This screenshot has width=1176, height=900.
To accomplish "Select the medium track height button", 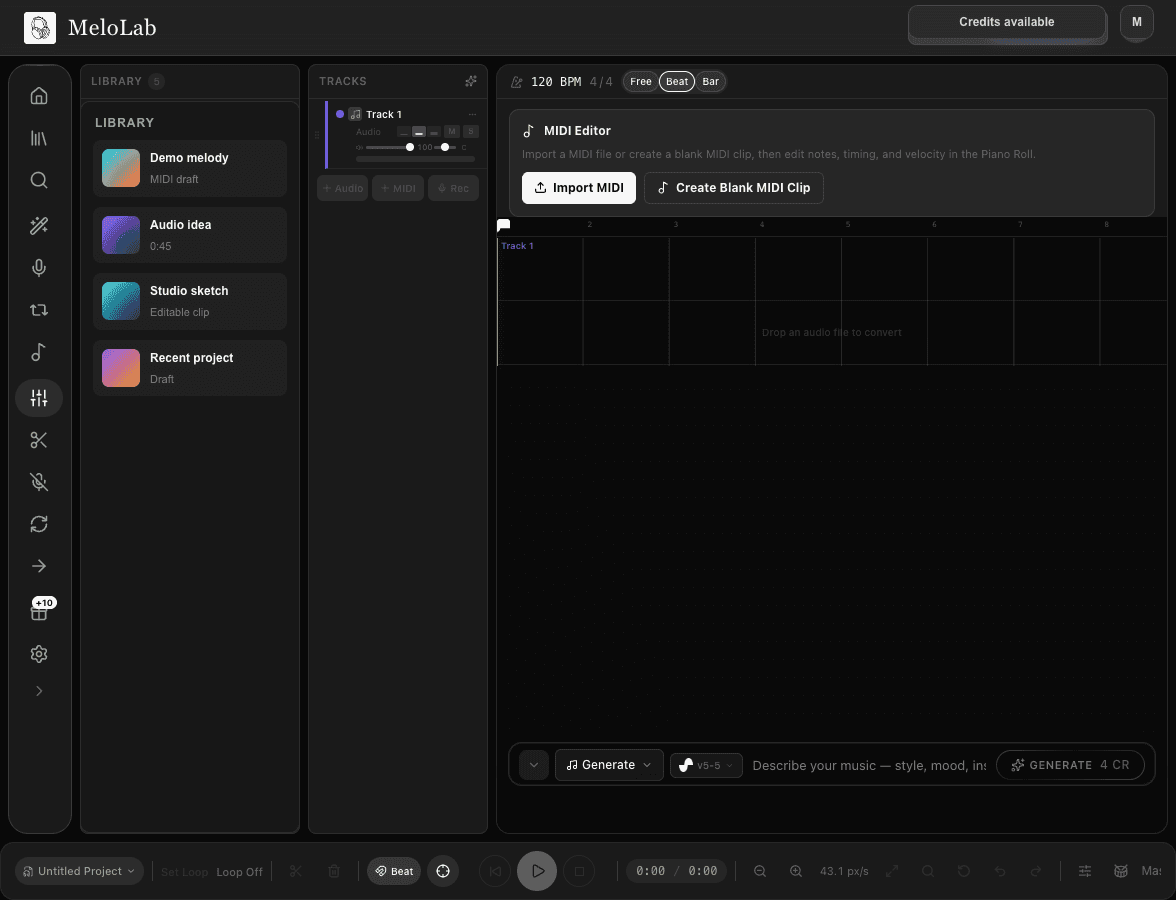I will [x=419, y=132].
